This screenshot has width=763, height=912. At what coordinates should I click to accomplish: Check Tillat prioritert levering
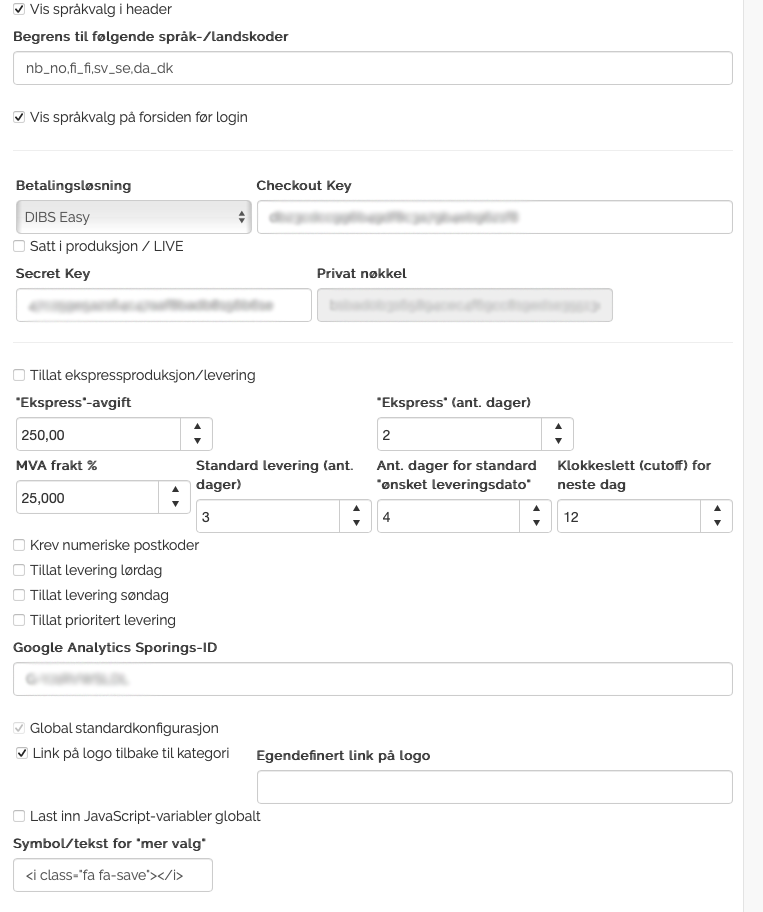[x=19, y=620]
